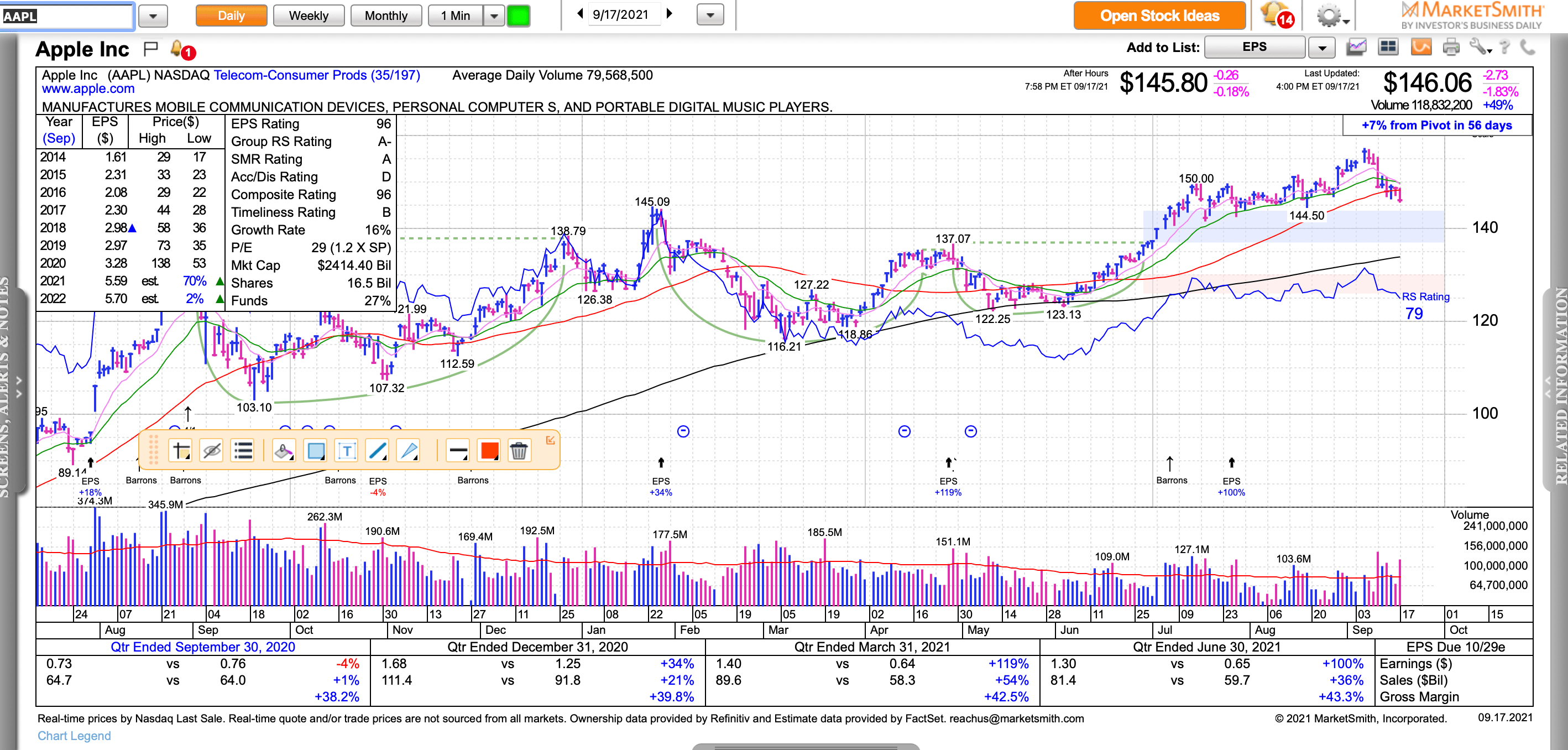Select the pen drawing tool

[409, 451]
